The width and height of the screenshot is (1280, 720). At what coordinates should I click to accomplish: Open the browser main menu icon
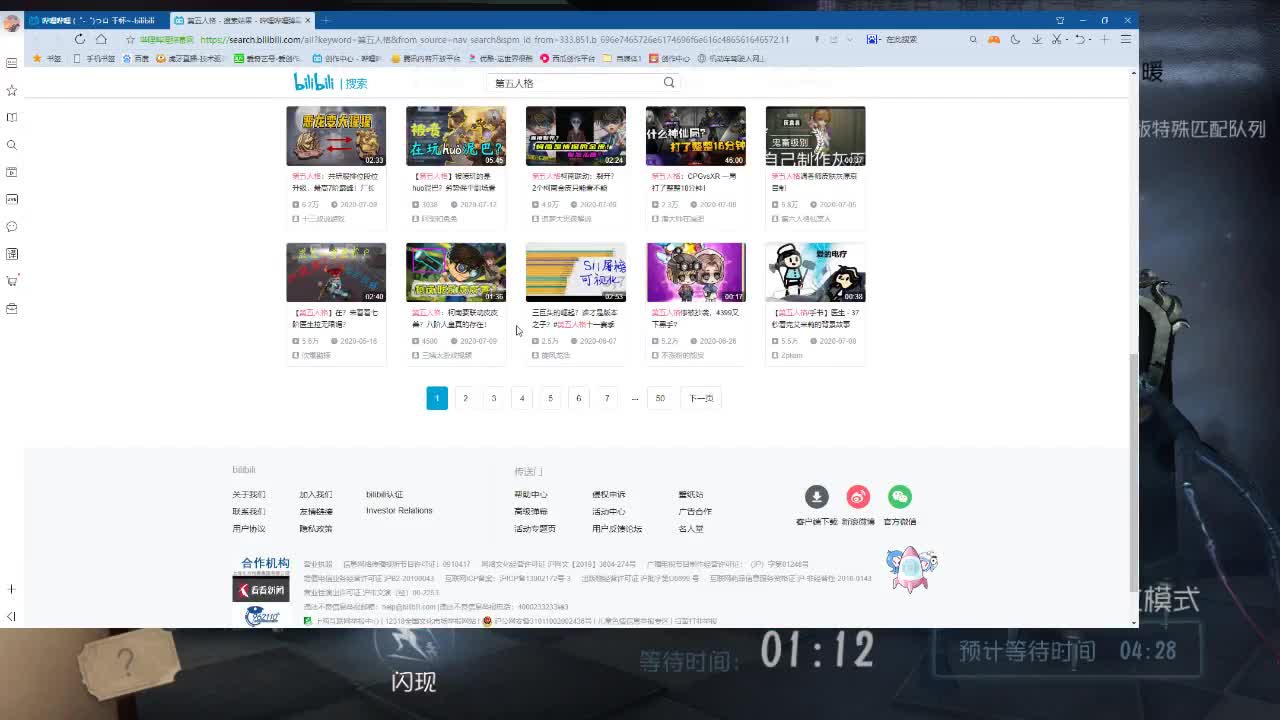(1126, 39)
